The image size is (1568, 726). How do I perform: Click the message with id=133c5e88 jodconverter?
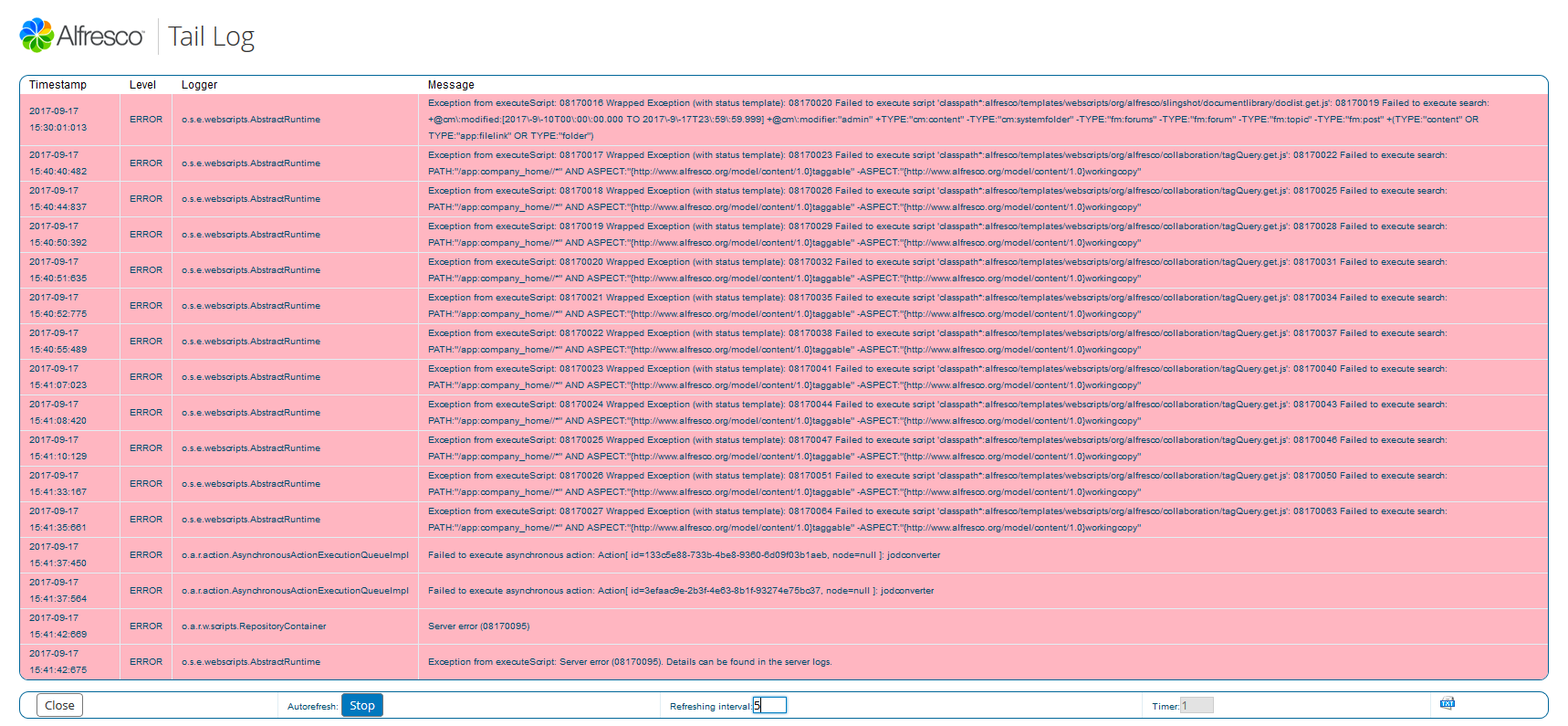(684, 555)
